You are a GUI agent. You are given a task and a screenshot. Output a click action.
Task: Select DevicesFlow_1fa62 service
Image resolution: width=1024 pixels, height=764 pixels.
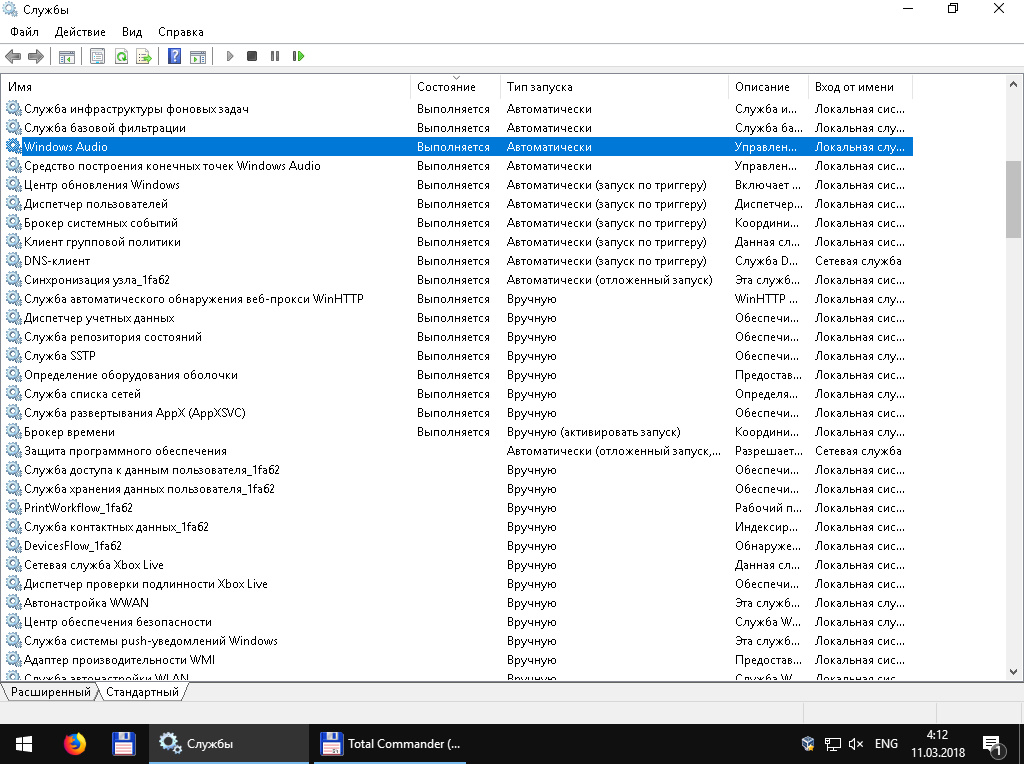(x=73, y=546)
